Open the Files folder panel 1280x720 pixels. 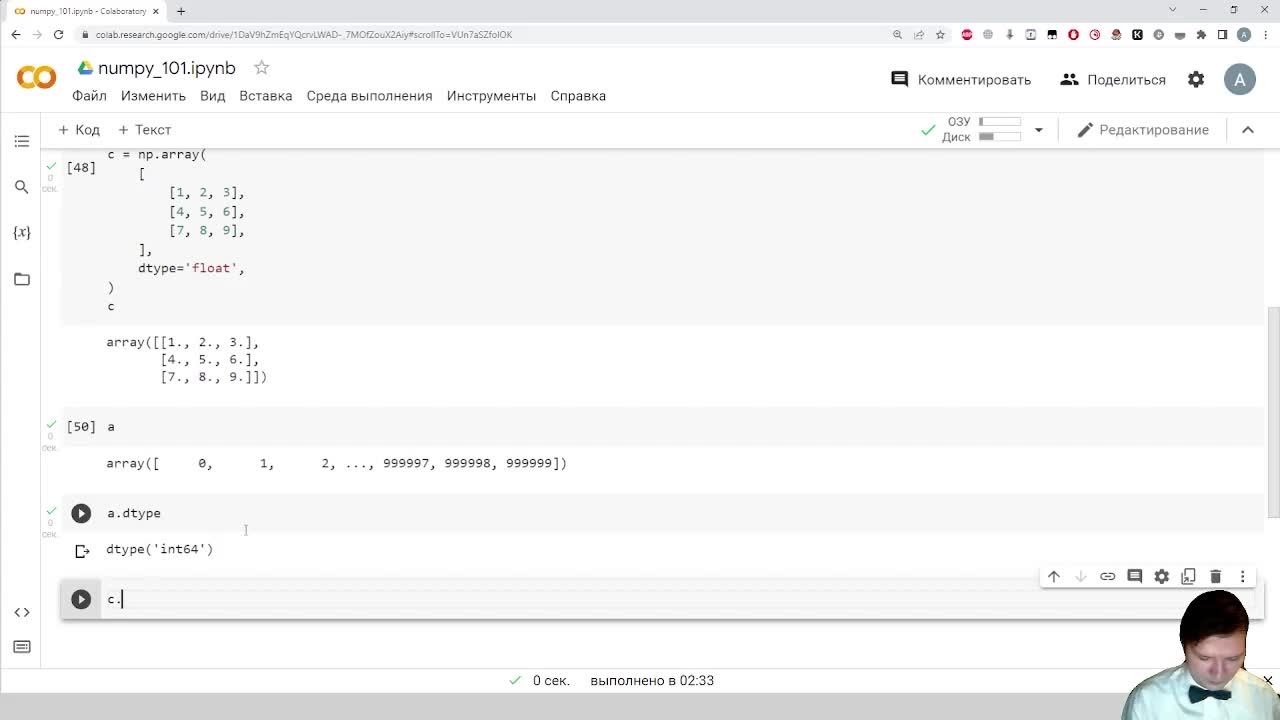22,279
